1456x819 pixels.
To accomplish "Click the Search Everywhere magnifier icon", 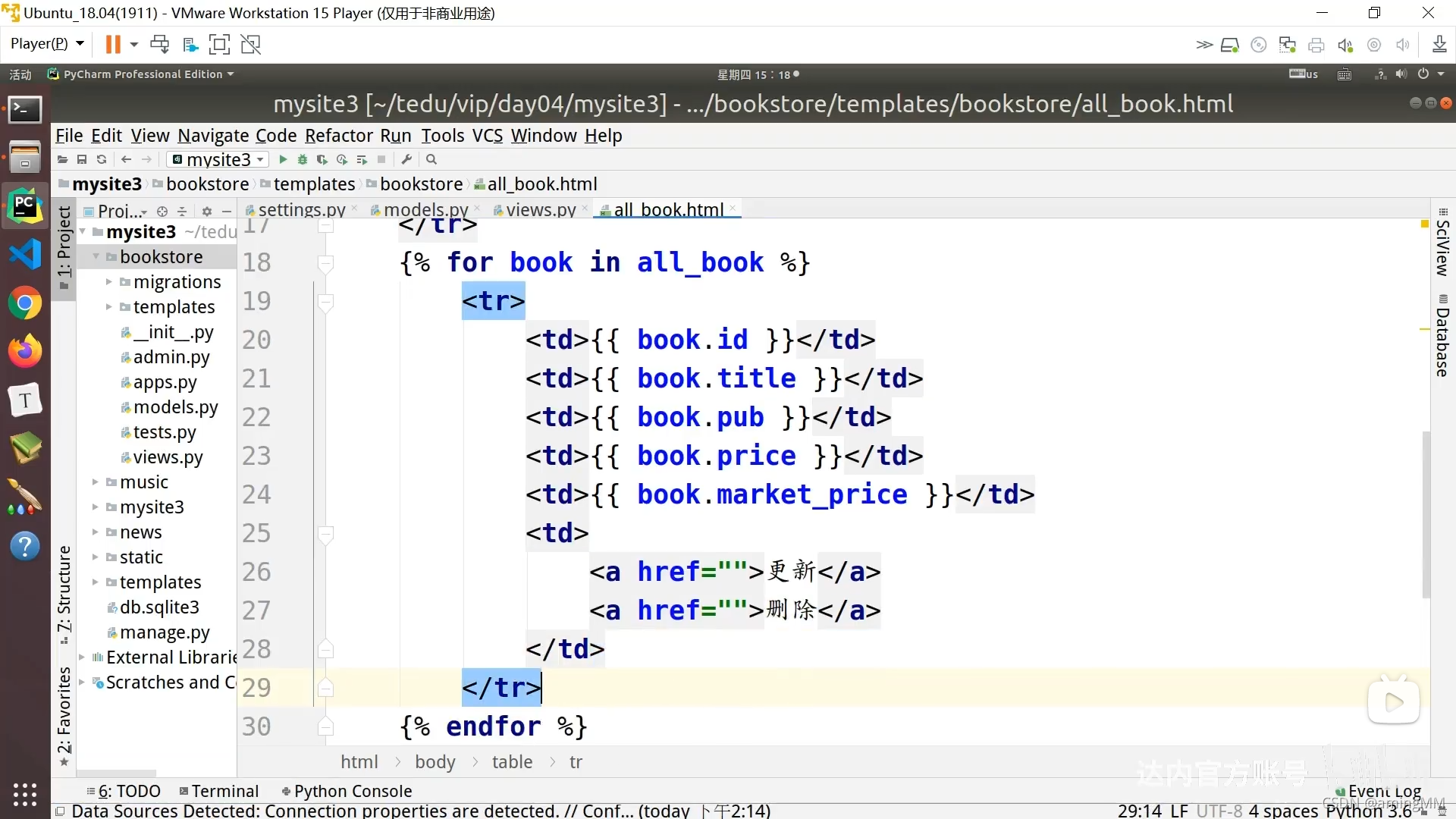I will [x=431, y=159].
